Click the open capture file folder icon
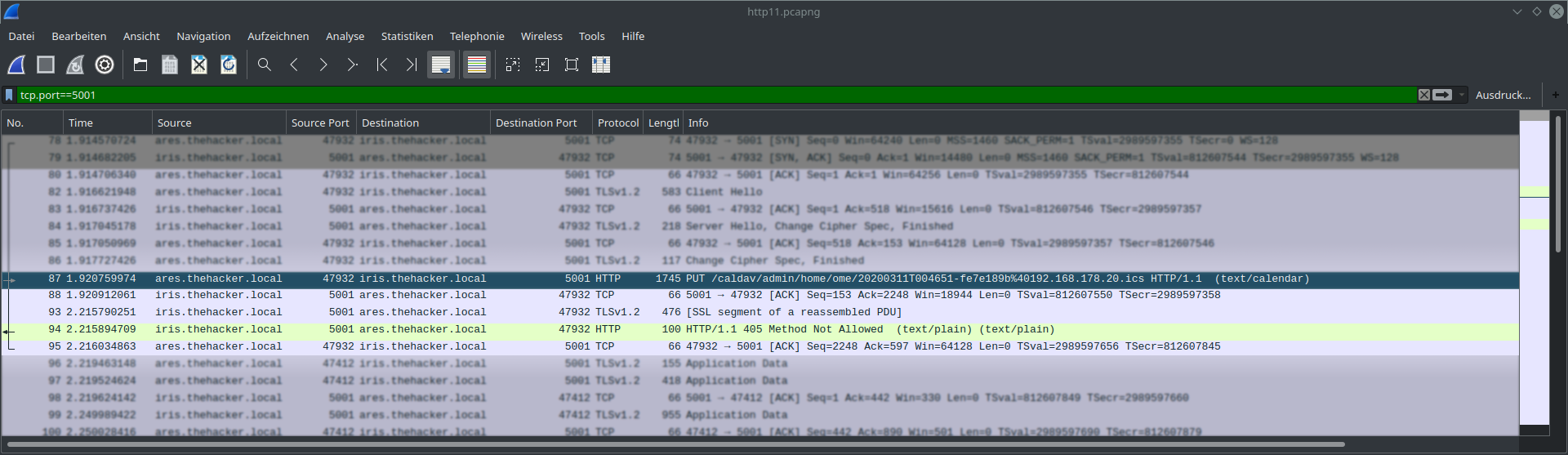Screen dimensions: 1568x455 [x=140, y=65]
